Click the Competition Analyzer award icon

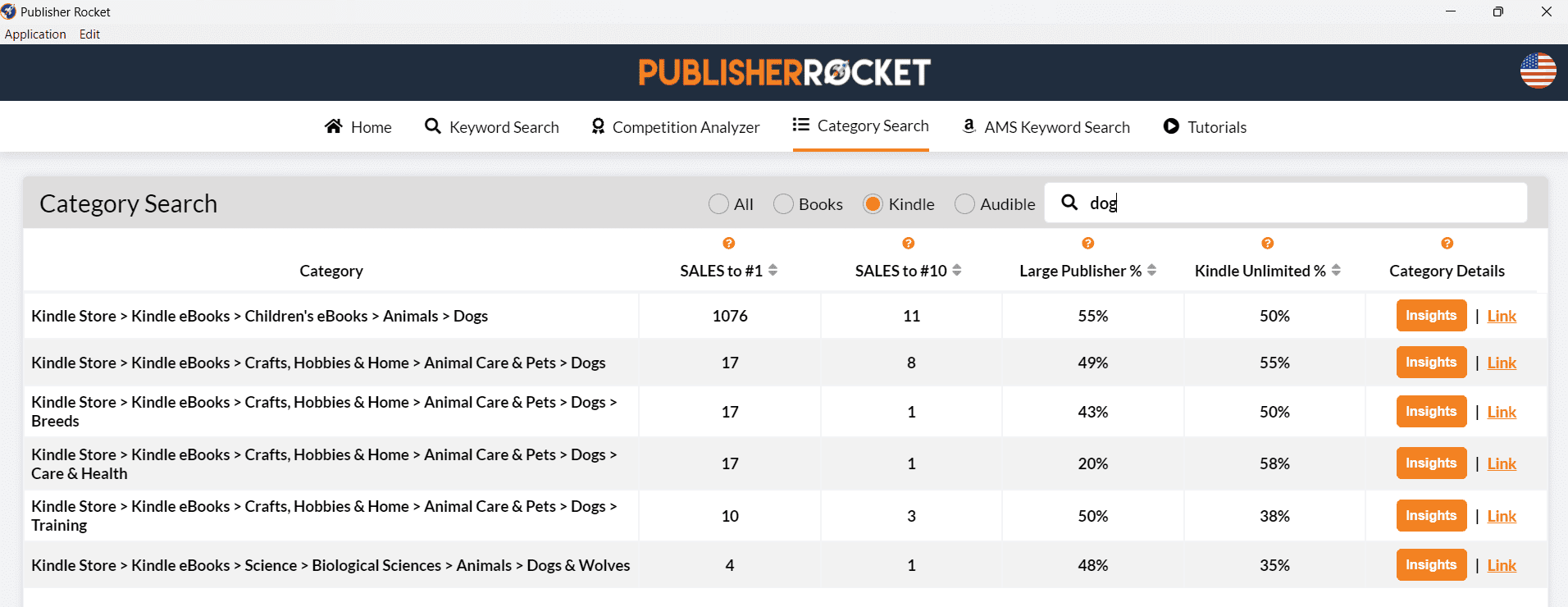(x=598, y=126)
